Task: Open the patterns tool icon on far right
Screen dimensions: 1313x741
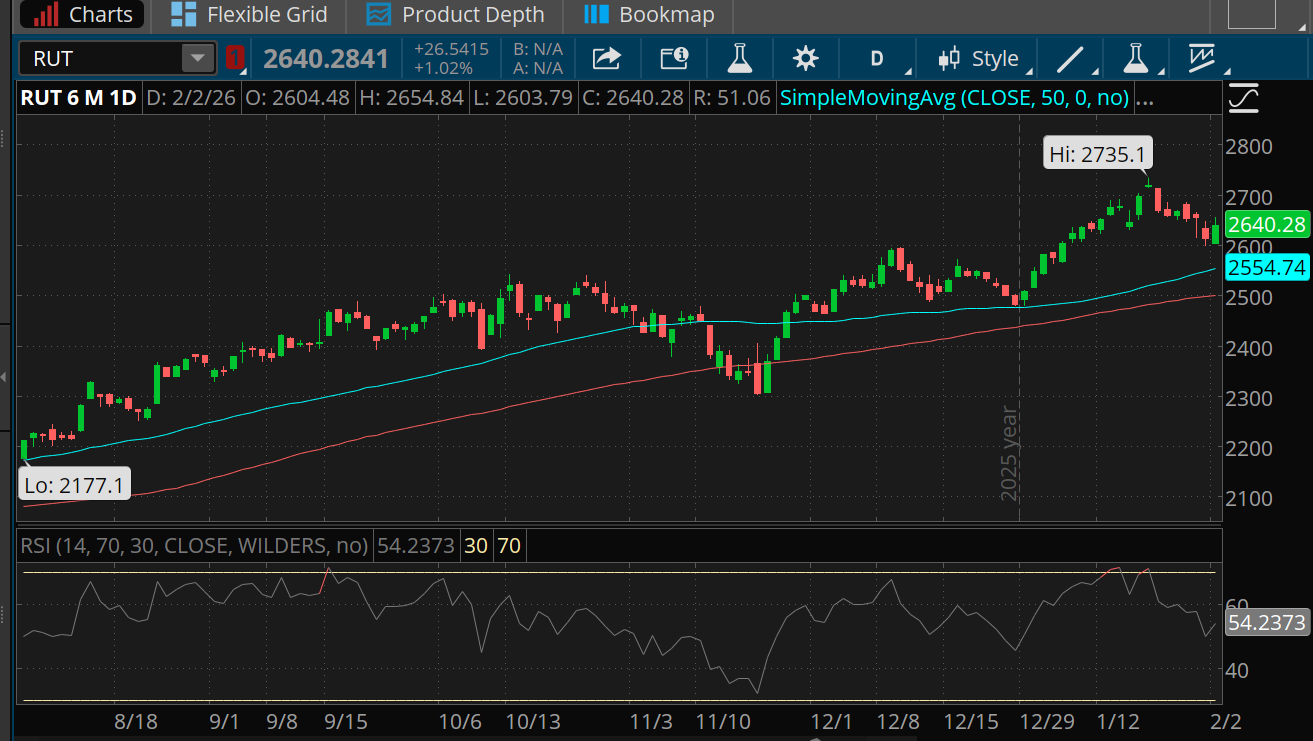Action: 1201,58
